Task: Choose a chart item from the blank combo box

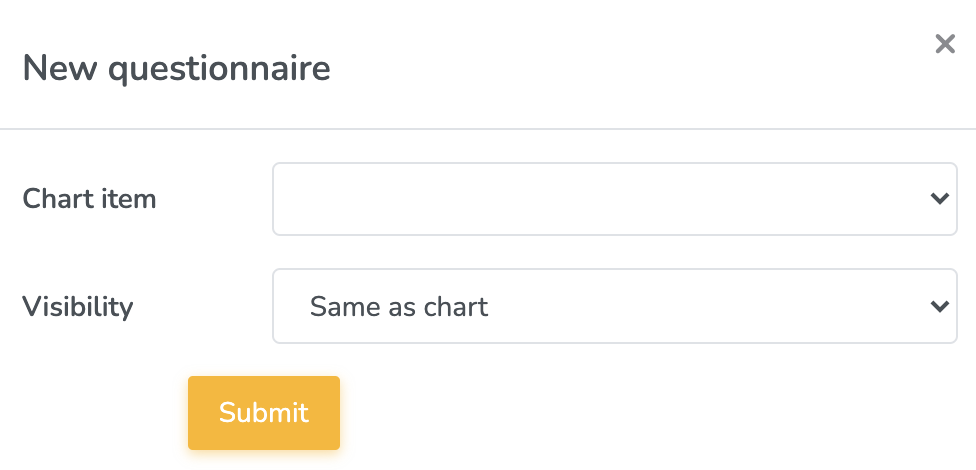Action: 614,199
